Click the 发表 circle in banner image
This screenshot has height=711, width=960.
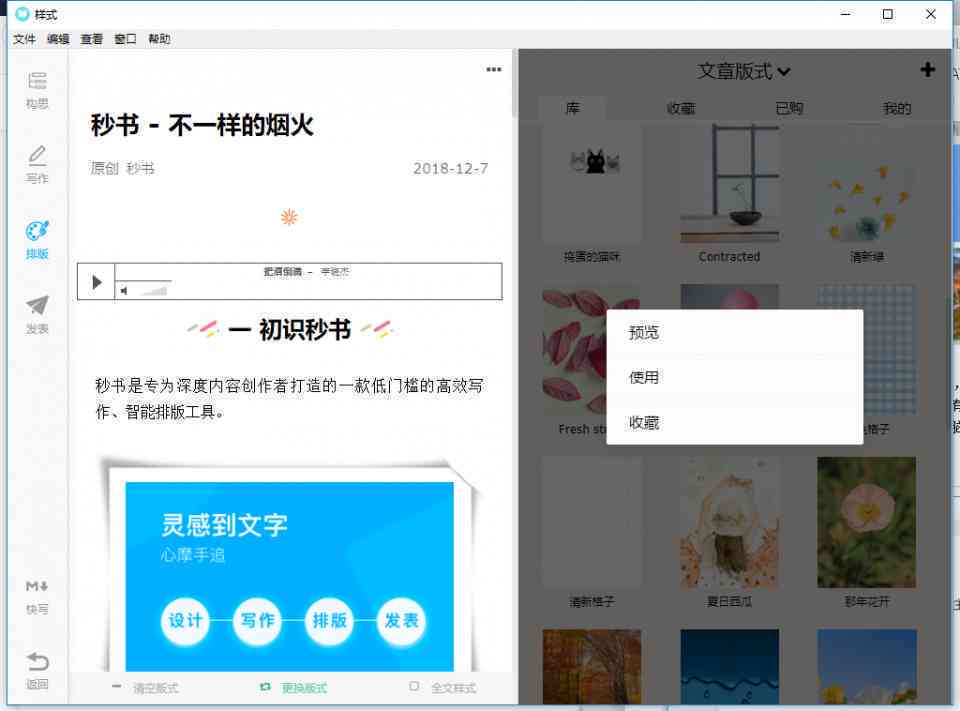pos(402,620)
